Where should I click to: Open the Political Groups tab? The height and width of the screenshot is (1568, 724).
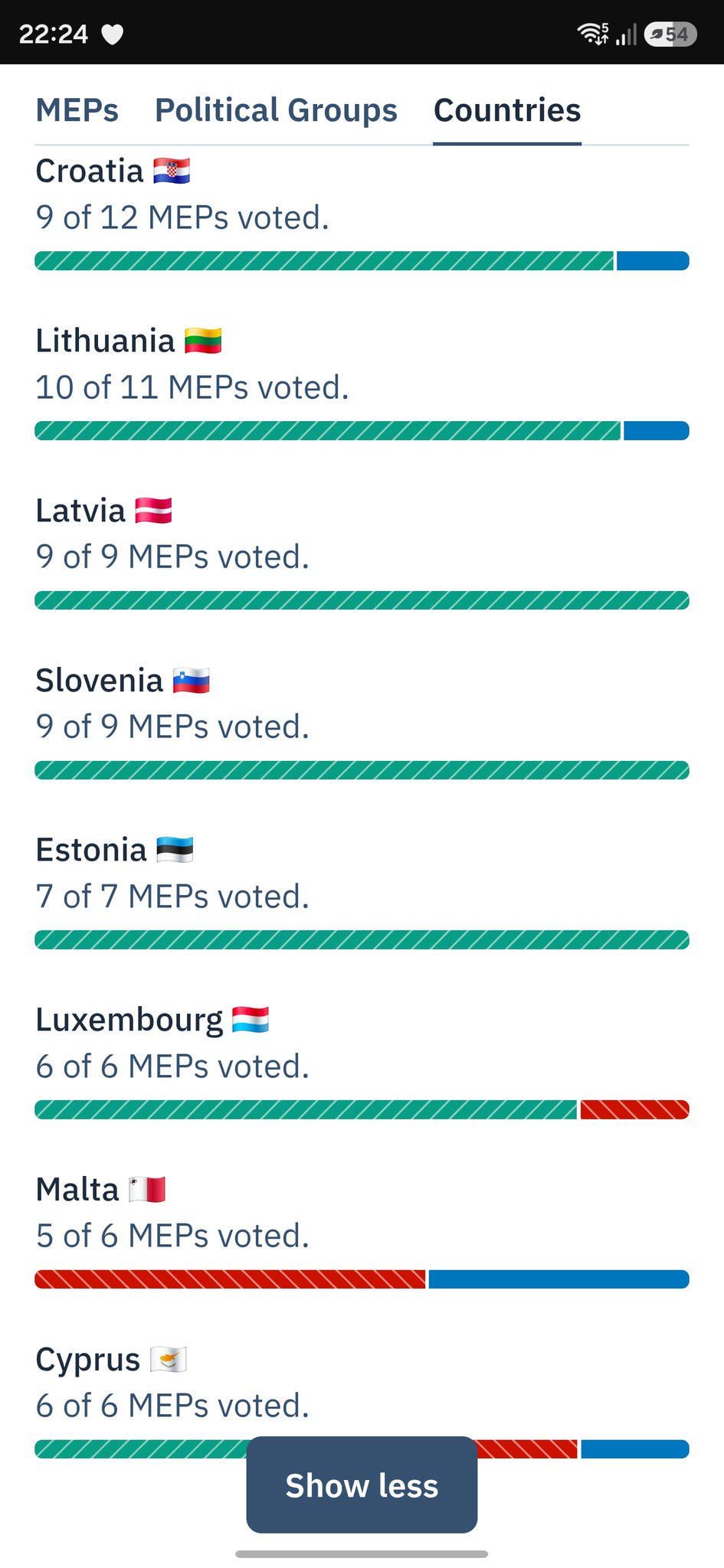tap(276, 110)
